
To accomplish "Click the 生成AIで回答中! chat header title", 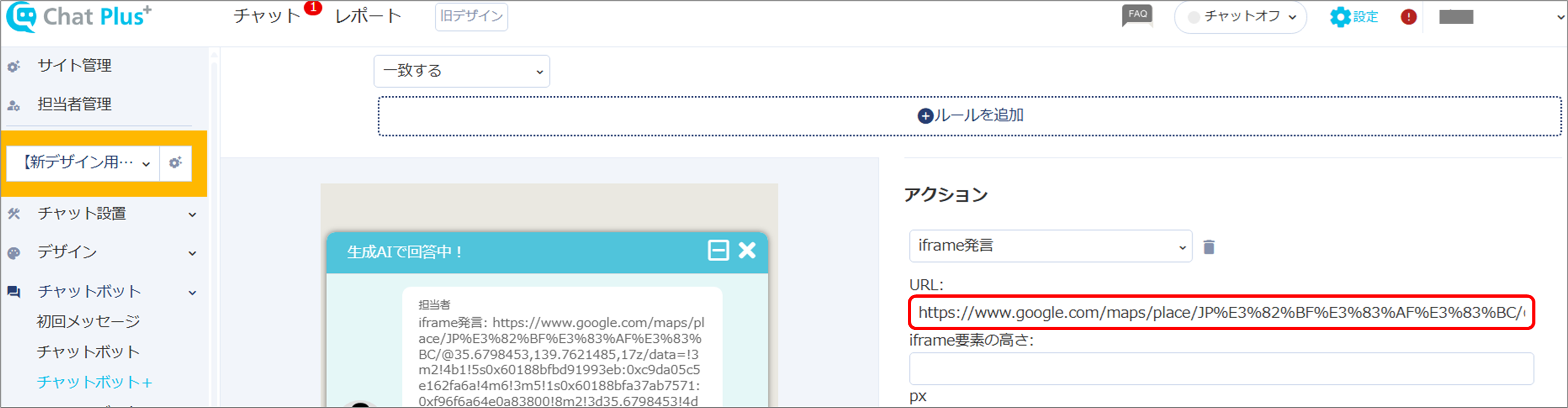I will [x=405, y=252].
